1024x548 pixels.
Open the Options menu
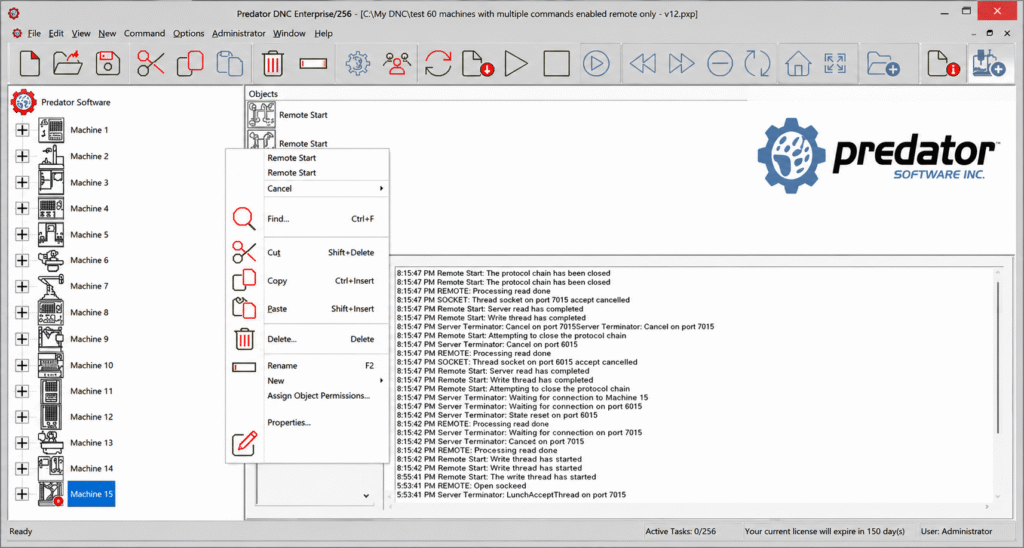coord(188,33)
